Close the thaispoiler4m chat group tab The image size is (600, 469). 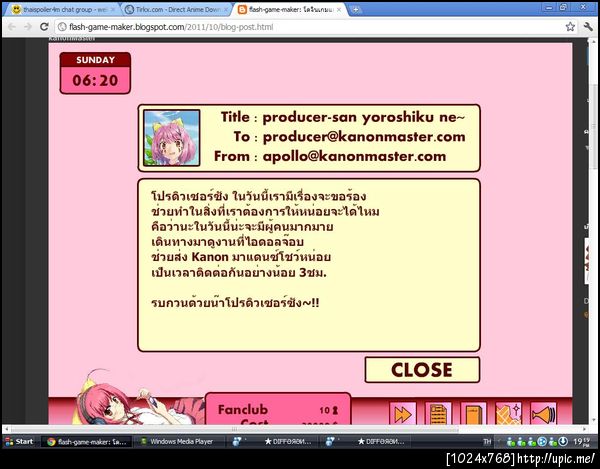click(x=113, y=10)
